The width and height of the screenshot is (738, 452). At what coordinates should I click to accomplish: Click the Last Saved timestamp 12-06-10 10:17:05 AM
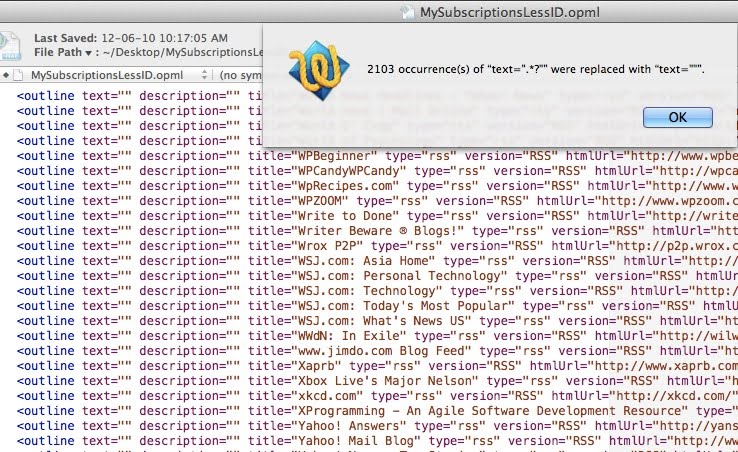[165, 38]
